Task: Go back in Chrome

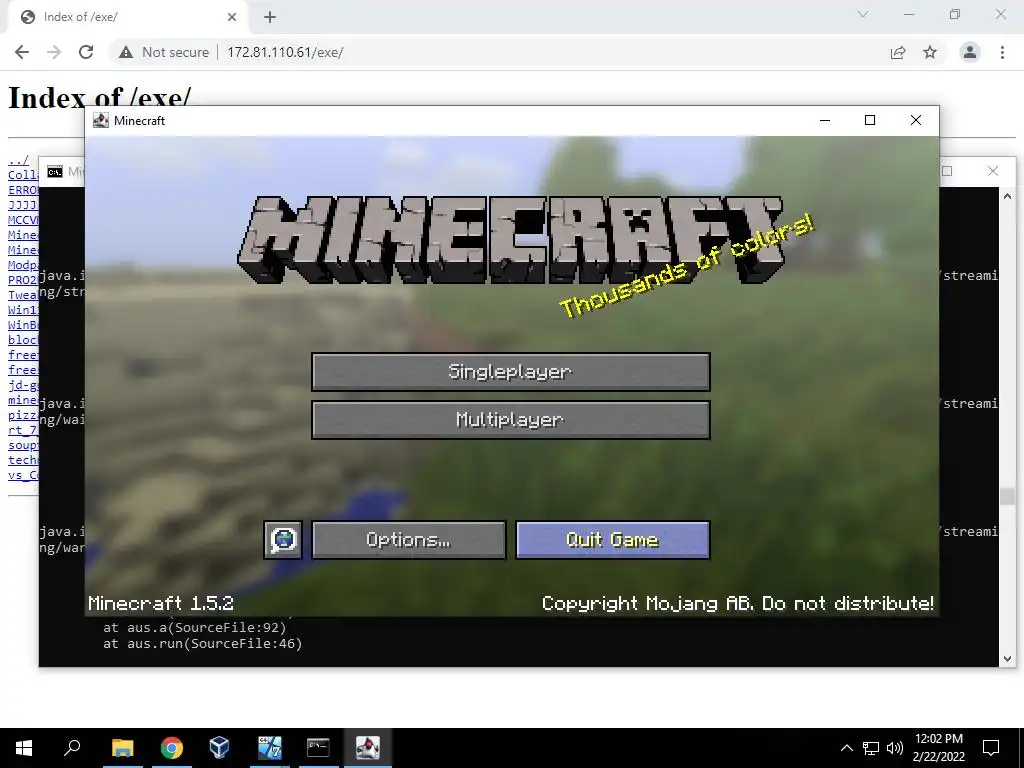Action: coord(22,52)
